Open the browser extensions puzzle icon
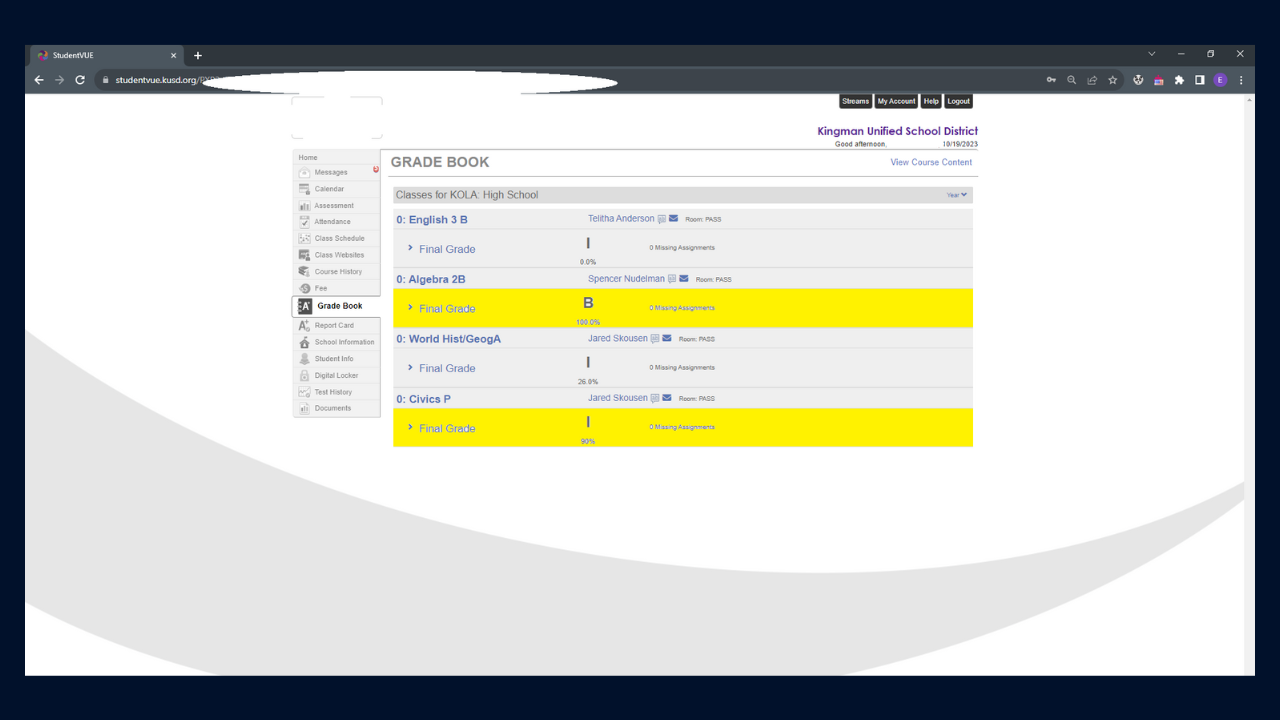The image size is (1280, 720). pyautogui.click(x=1179, y=81)
